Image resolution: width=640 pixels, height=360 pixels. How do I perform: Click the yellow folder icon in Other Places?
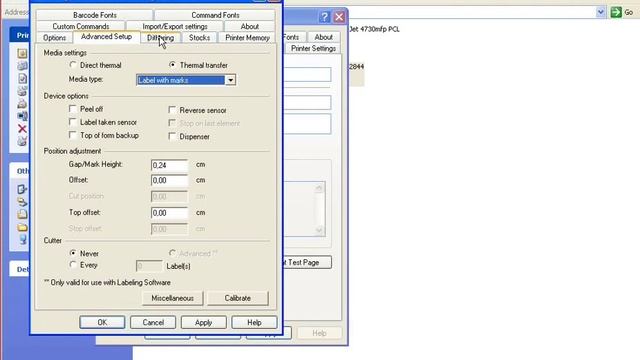point(22,227)
